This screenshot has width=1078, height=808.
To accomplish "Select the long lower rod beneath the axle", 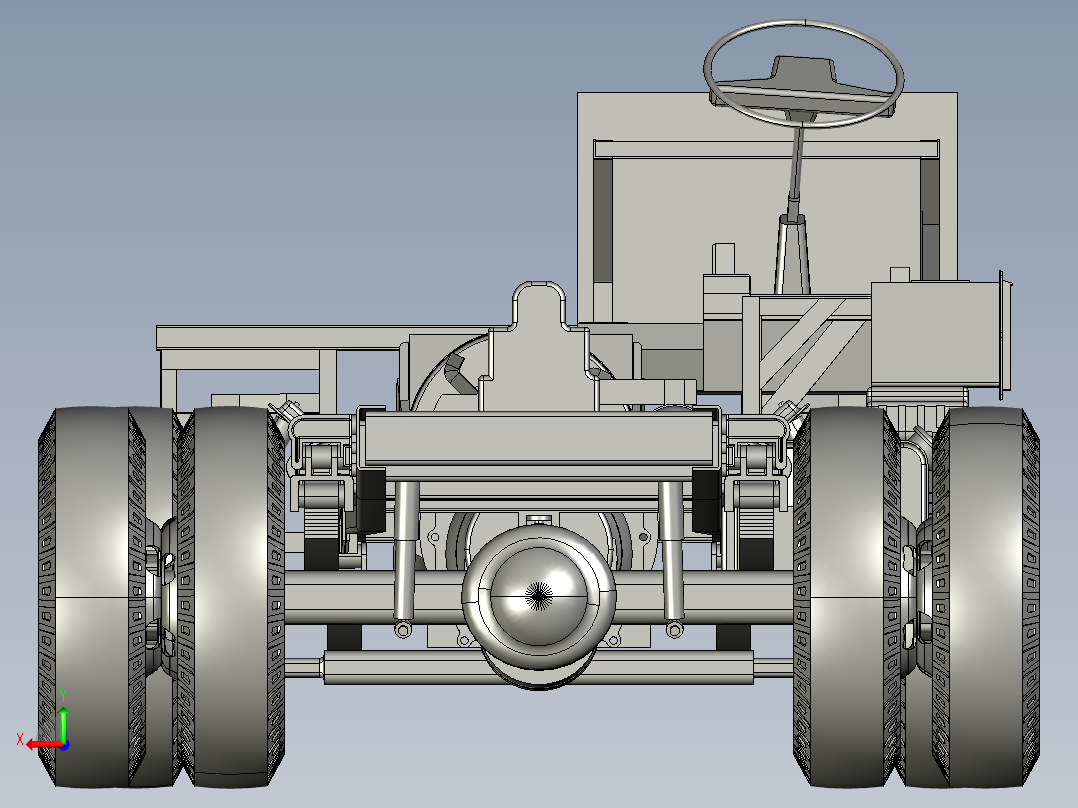I will 539,667.
